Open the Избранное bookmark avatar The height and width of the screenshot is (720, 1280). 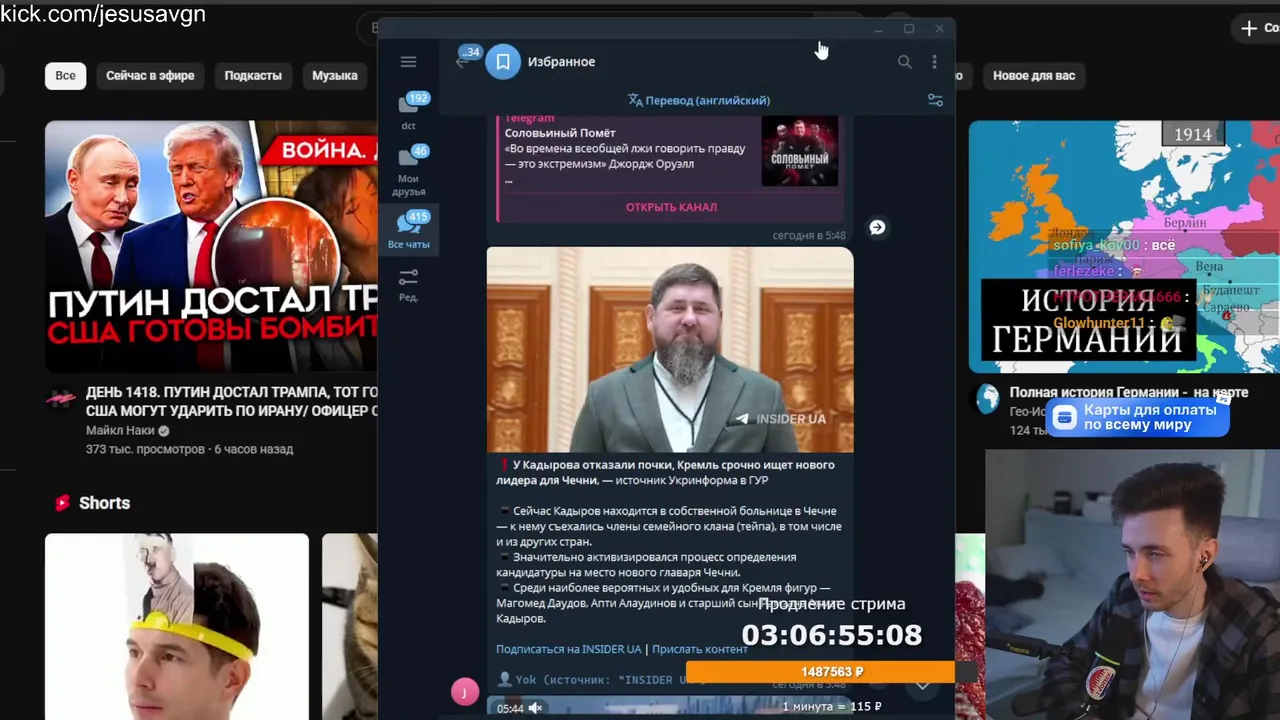coord(503,62)
